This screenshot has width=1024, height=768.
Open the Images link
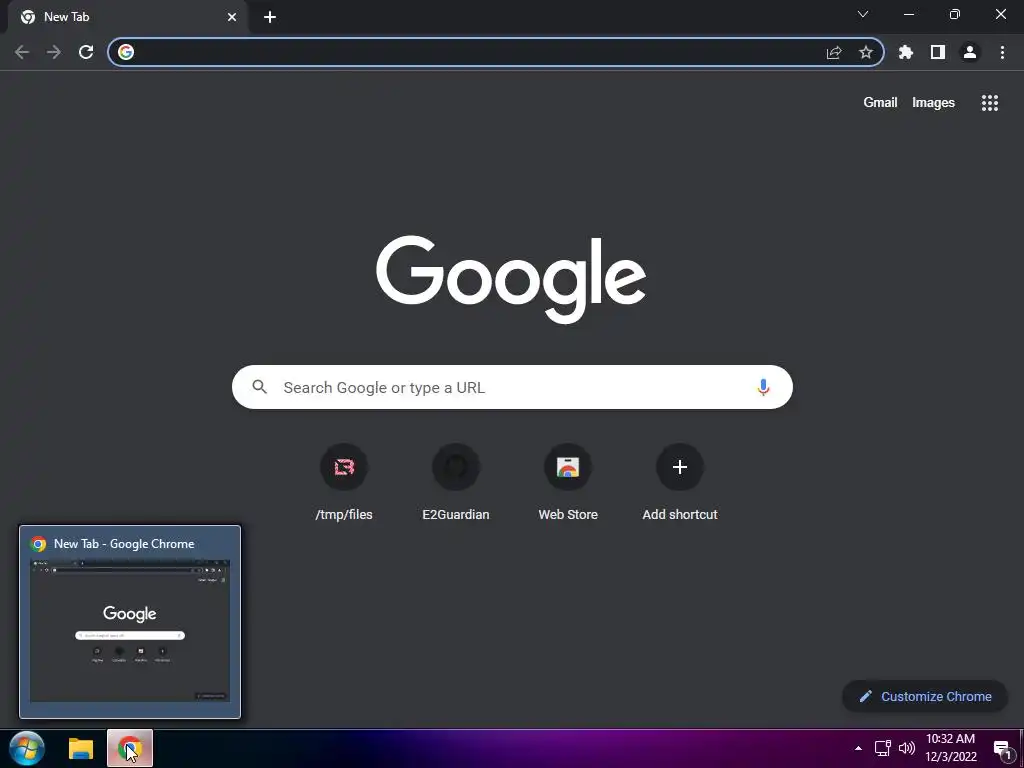click(x=933, y=103)
